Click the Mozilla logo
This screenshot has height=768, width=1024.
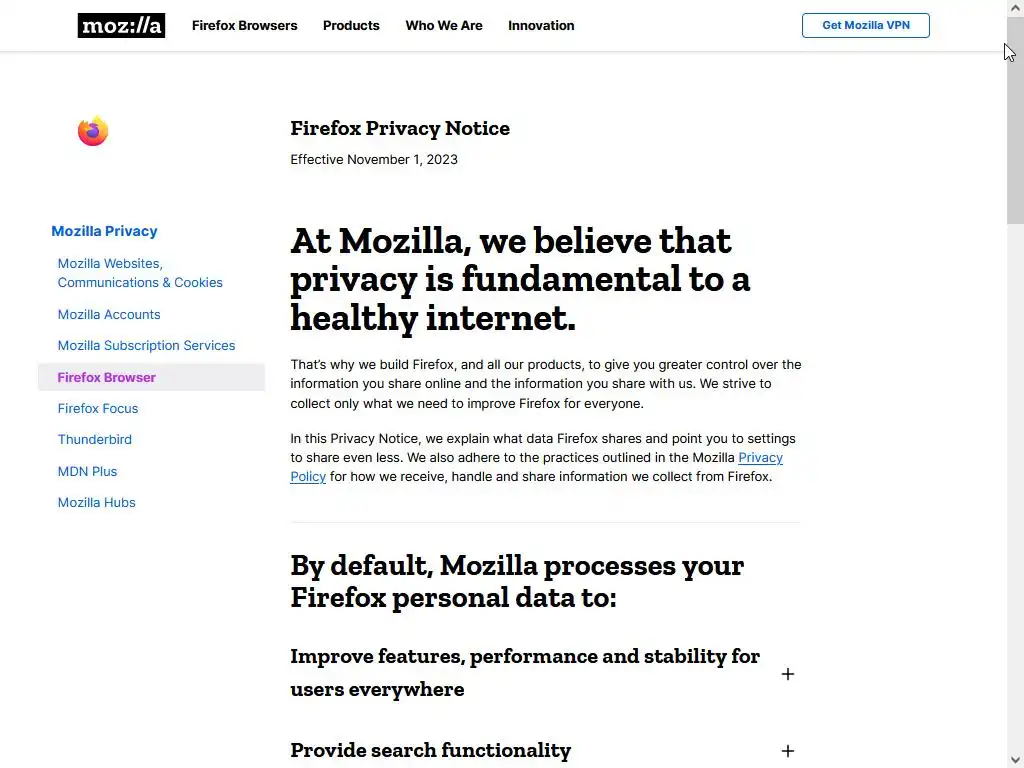121,25
